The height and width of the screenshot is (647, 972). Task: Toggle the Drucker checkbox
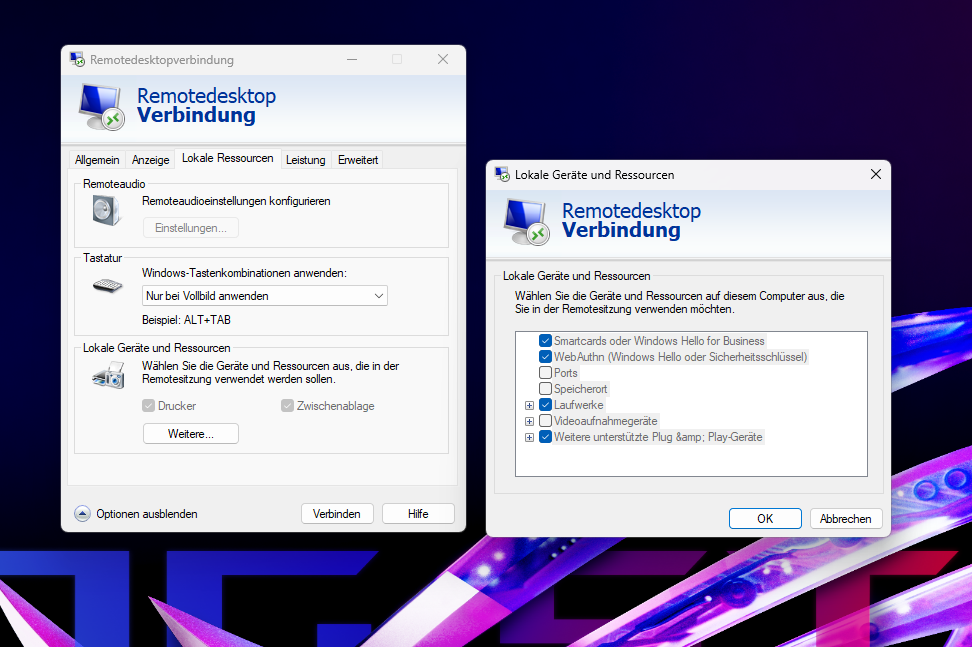tap(148, 406)
